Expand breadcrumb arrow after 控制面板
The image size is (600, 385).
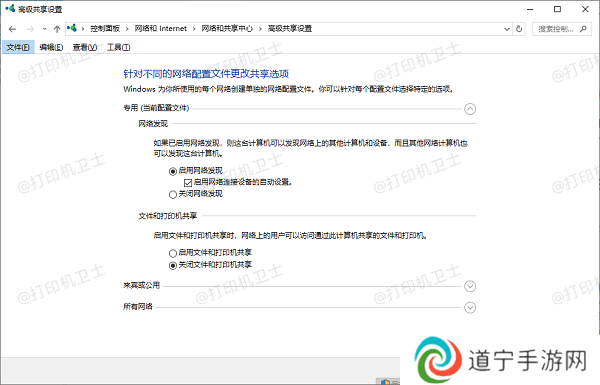pos(127,29)
